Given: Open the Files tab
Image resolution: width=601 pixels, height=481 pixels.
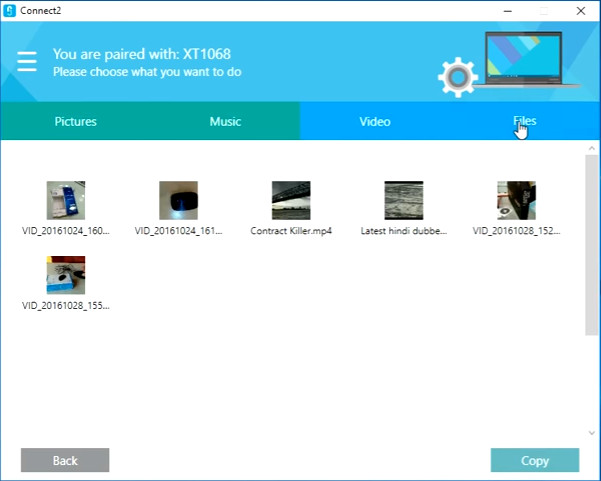Looking at the screenshot, I should click(x=525, y=121).
